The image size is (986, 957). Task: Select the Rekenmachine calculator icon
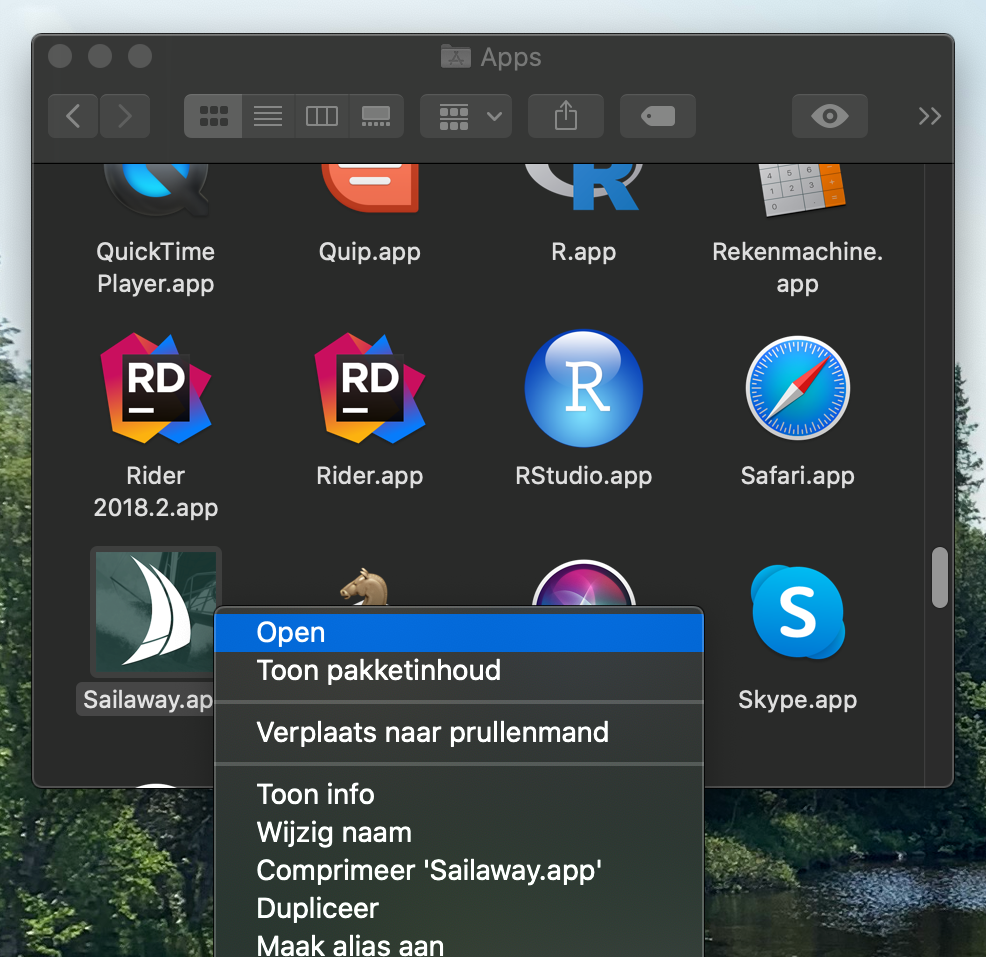click(x=801, y=190)
